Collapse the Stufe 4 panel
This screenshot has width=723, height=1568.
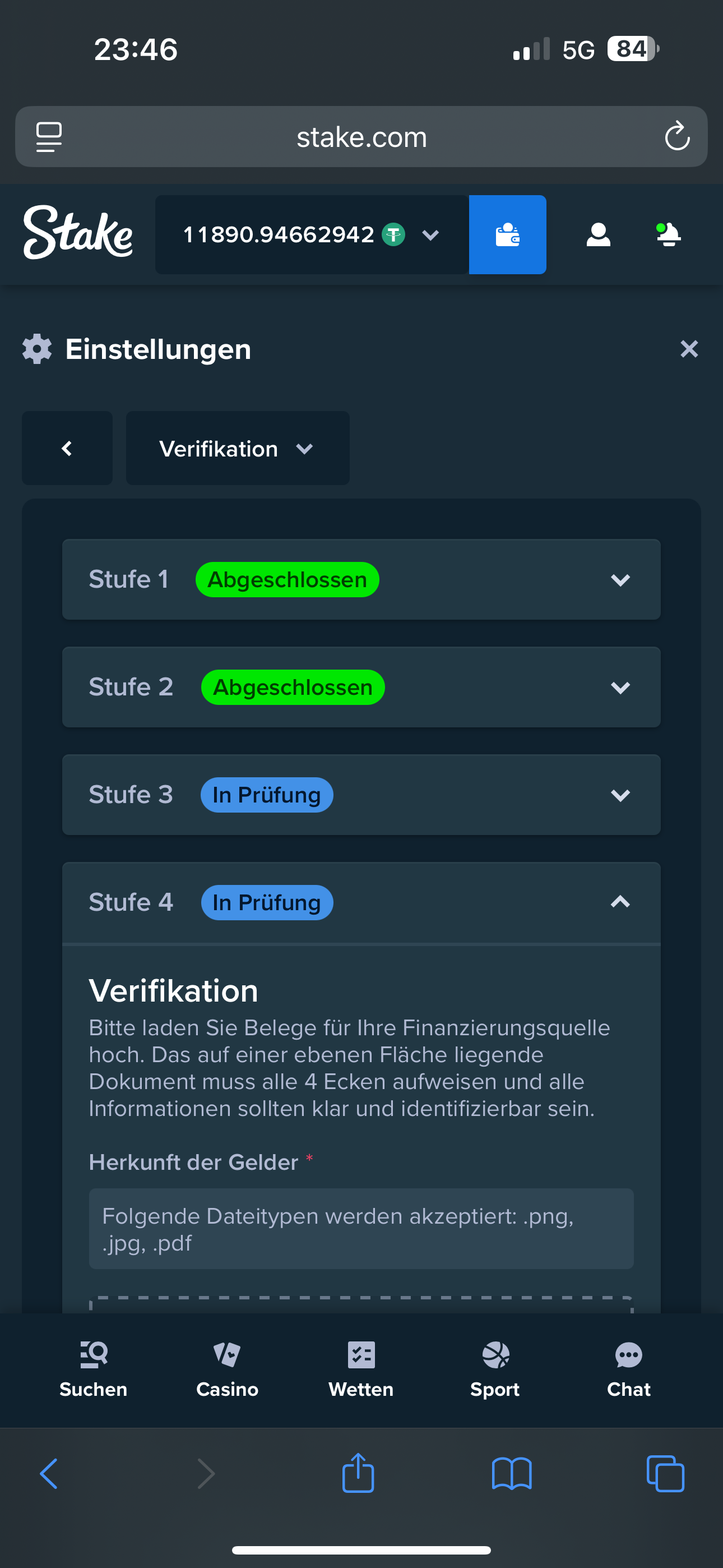point(619,902)
